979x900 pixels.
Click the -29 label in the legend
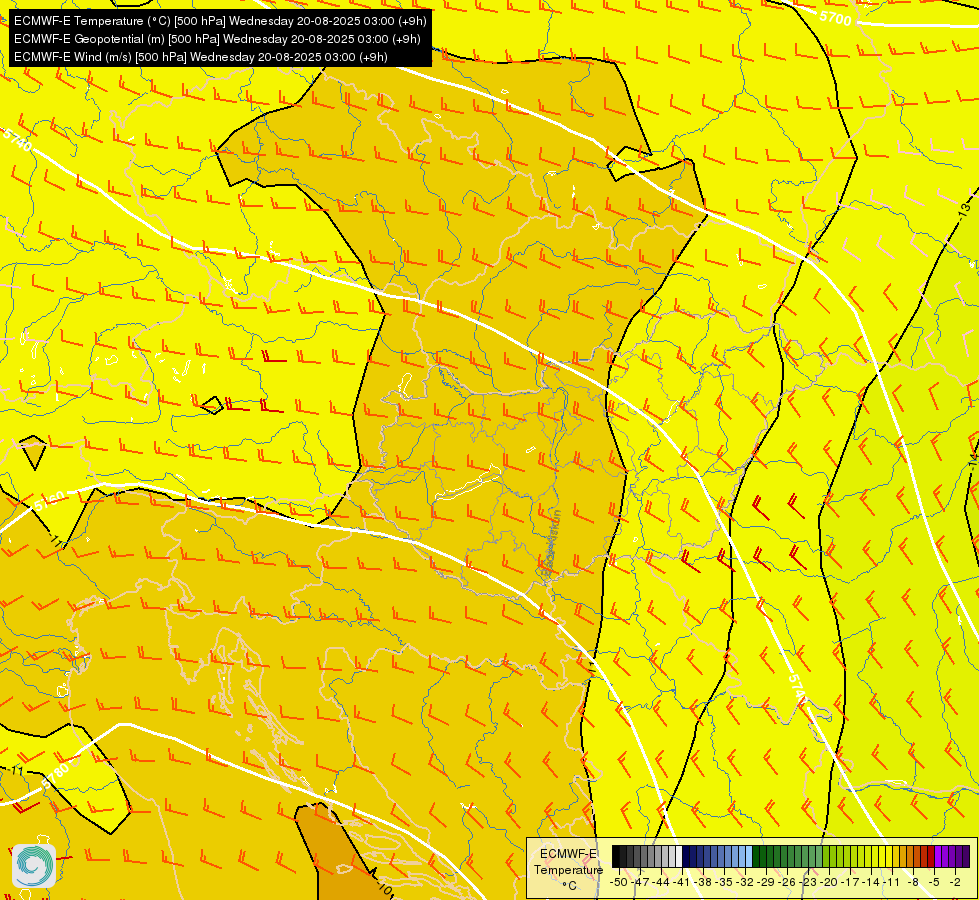[x=766, y=882]
